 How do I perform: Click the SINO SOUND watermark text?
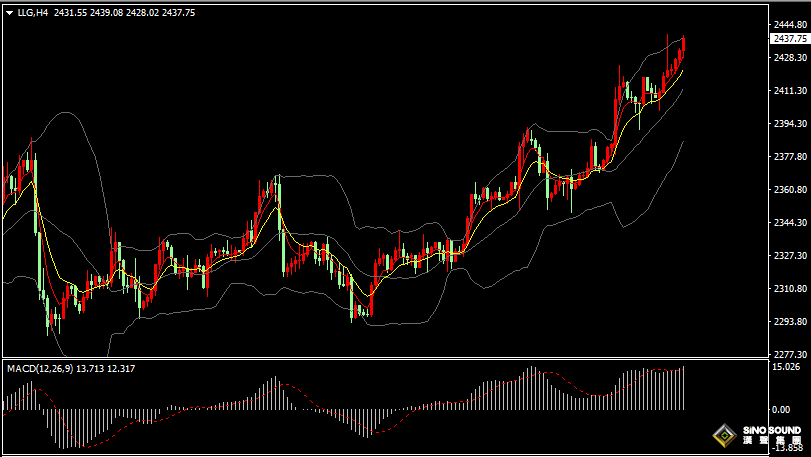pos(772,430)
